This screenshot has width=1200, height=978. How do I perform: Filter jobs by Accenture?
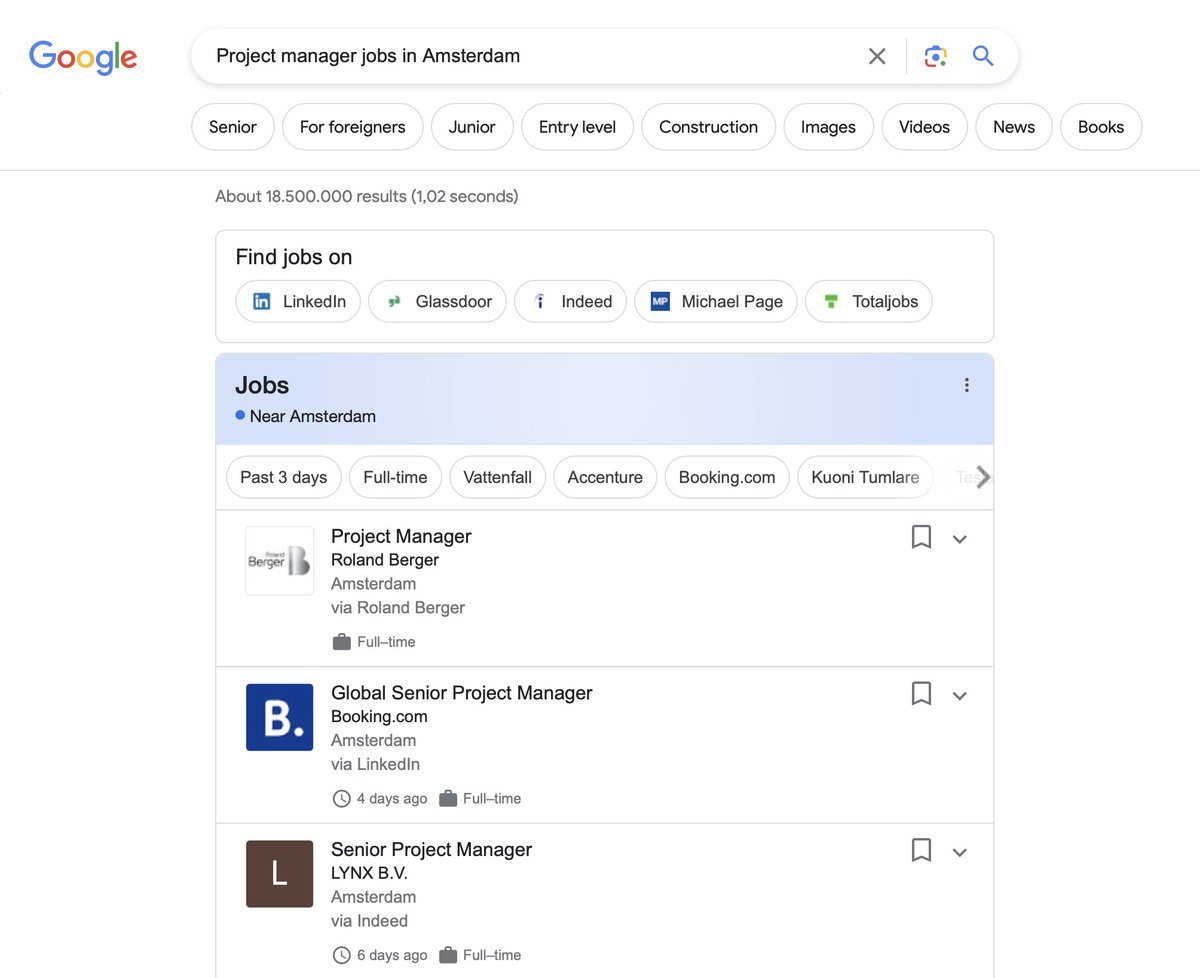pyautogui.click(x=605, y=477)
